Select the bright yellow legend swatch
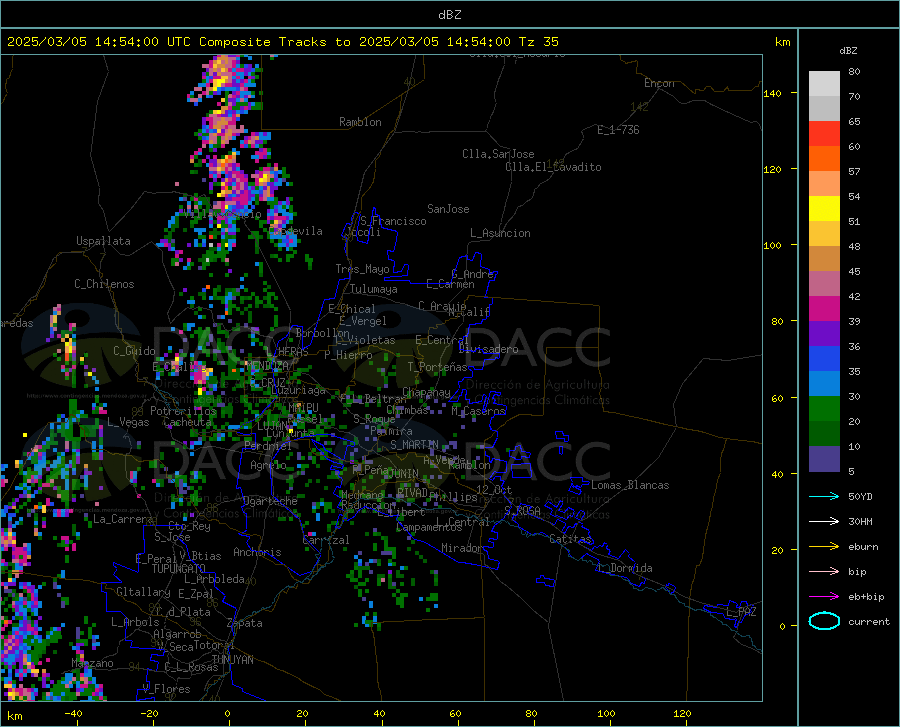Viewport: 900px width, 727px height. [824, 209]
